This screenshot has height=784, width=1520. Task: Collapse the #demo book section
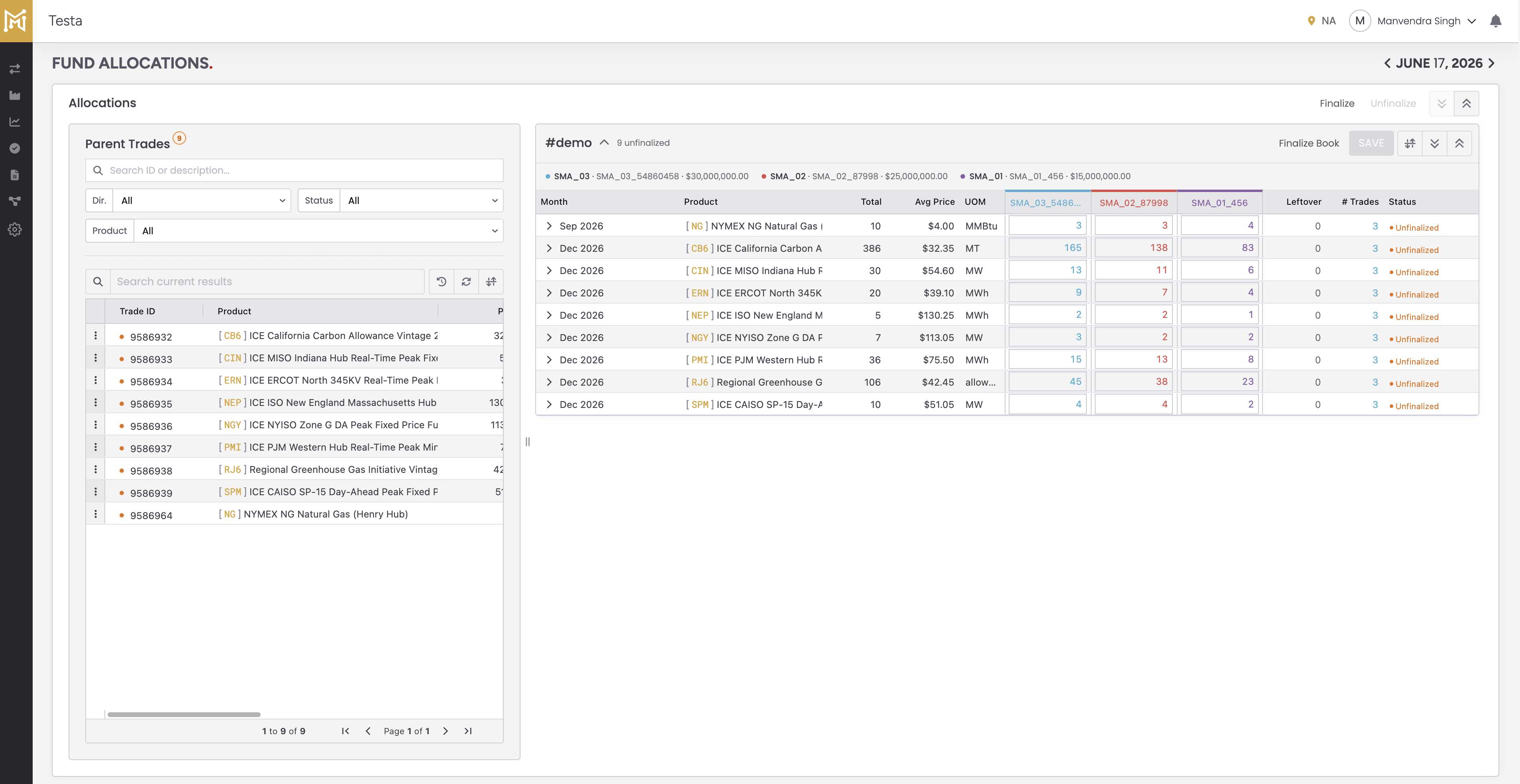coord(604,143)
